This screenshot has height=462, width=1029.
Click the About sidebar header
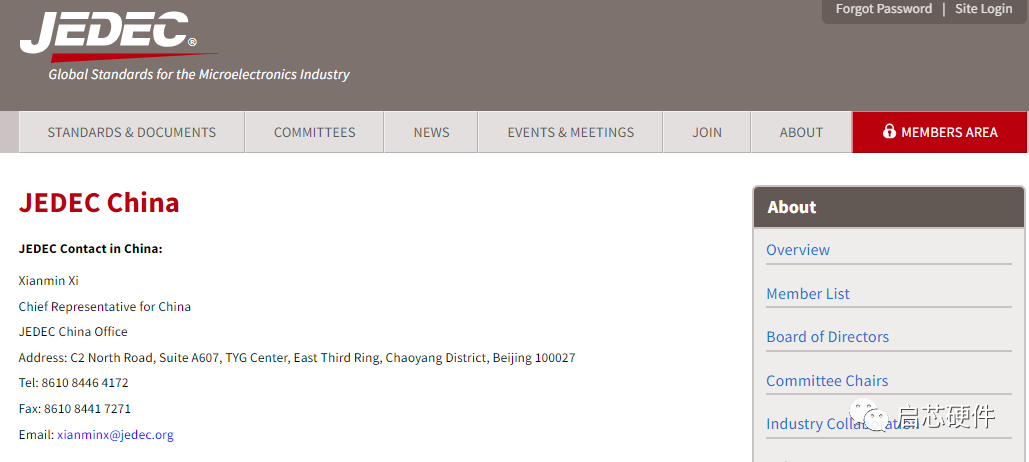click(792, 207)
